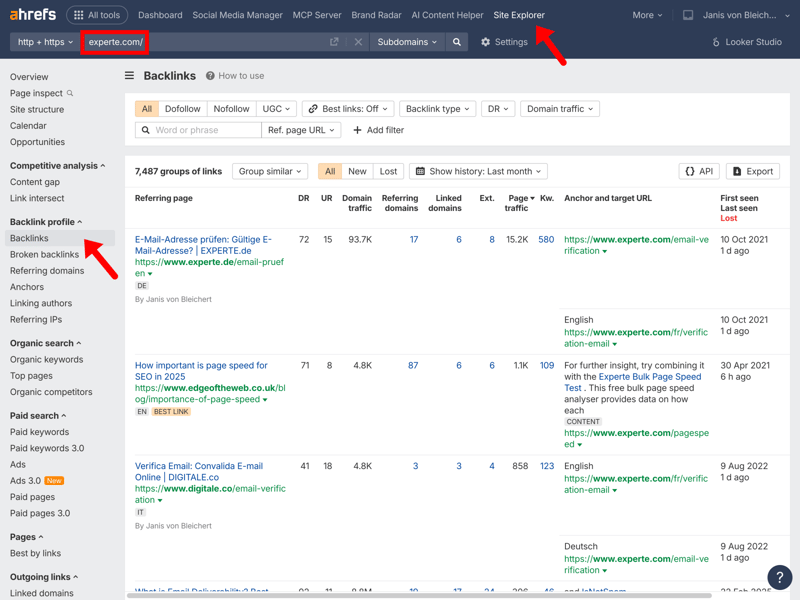Select Referring domains in the sidebar
800x600 pixels.
coord(47,271)
